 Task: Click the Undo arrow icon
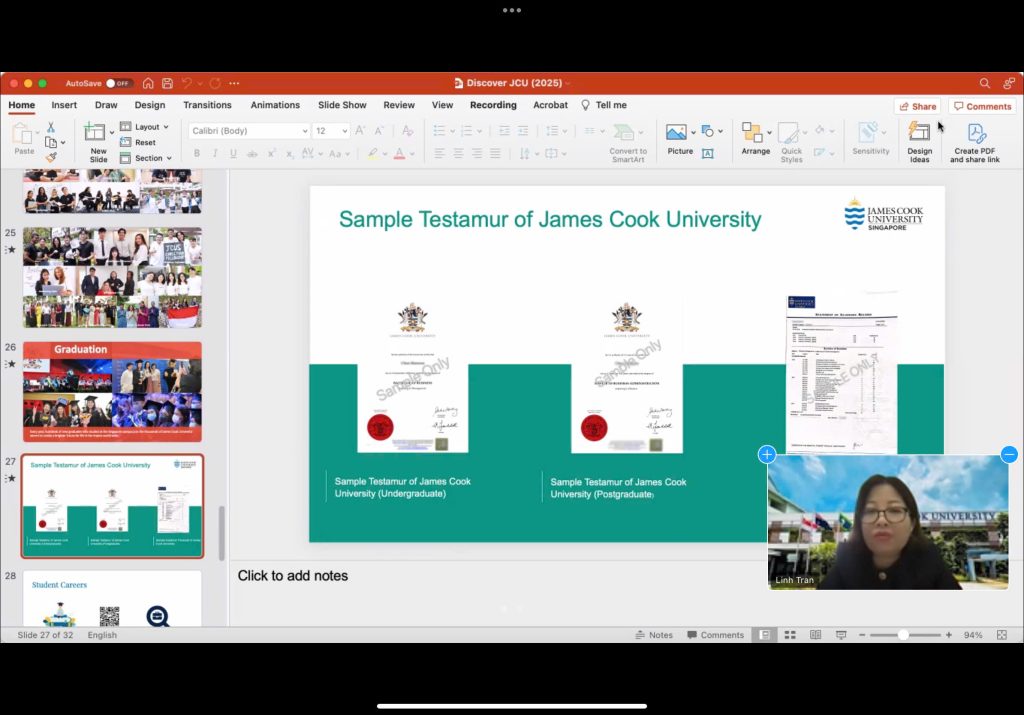click(x=187, y=83)
